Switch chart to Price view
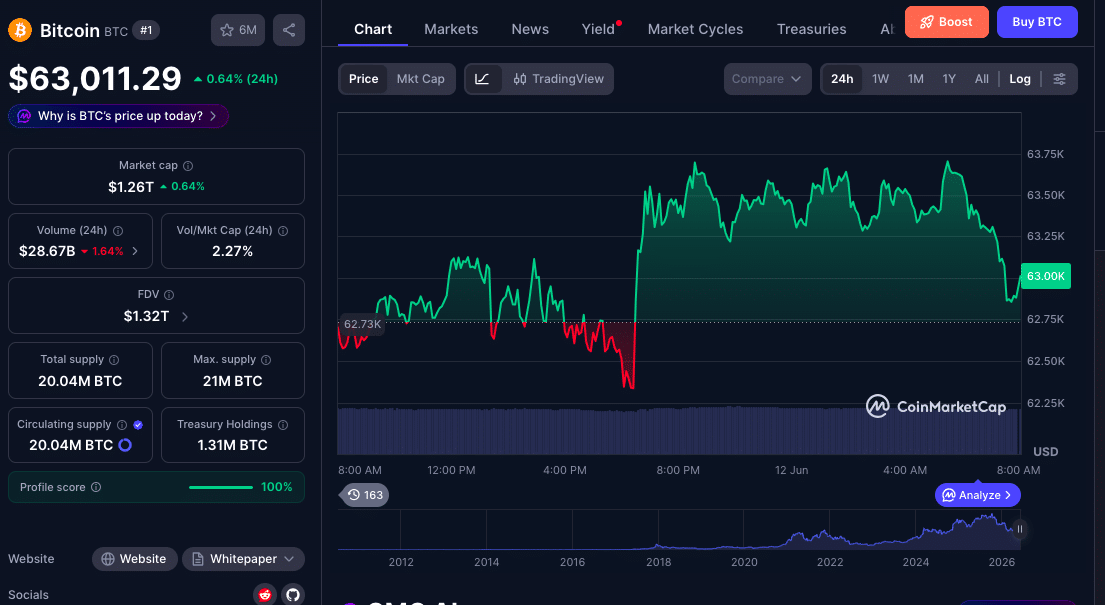Image resolution: width=1105 pixels, height=605 pixels. click(364, 79)
